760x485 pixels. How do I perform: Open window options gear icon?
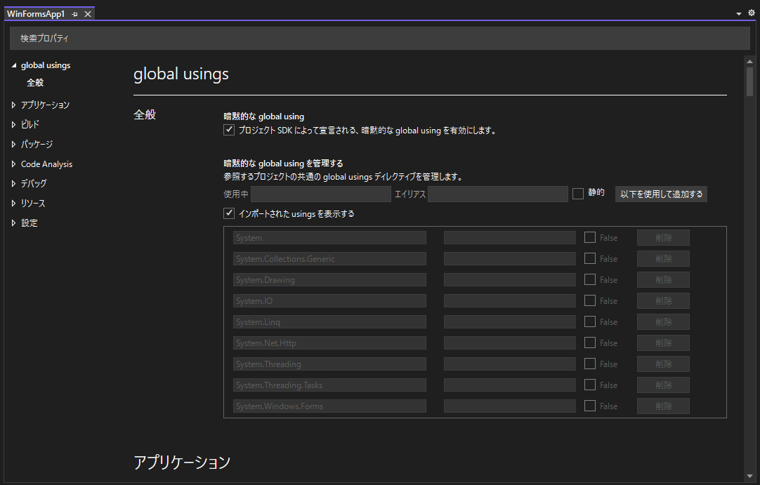pyautogui.click(x=751, y=13)
